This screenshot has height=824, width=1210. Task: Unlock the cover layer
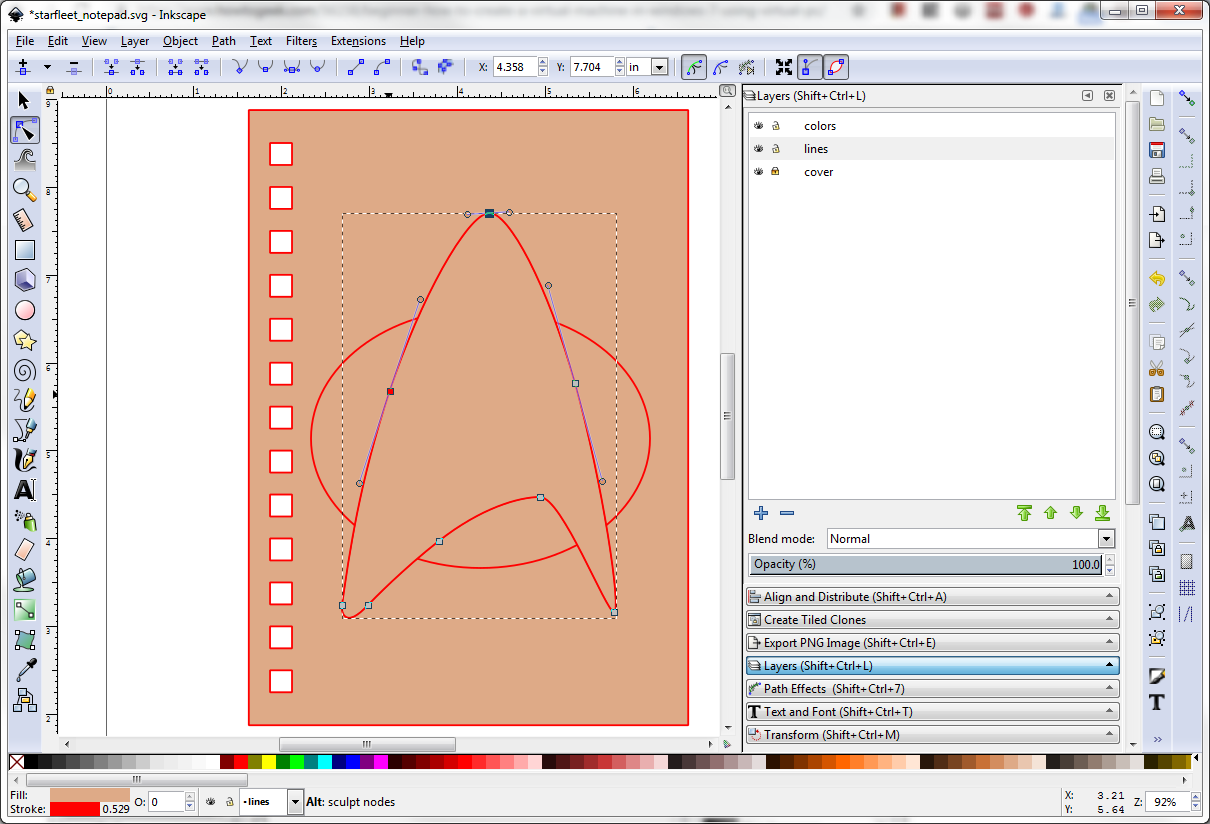click(775, 172)
